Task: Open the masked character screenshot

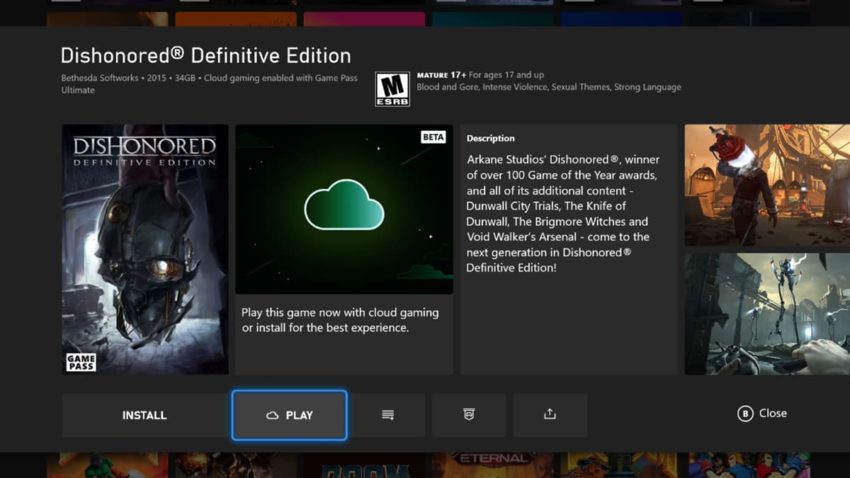Action: coord(767,185)
